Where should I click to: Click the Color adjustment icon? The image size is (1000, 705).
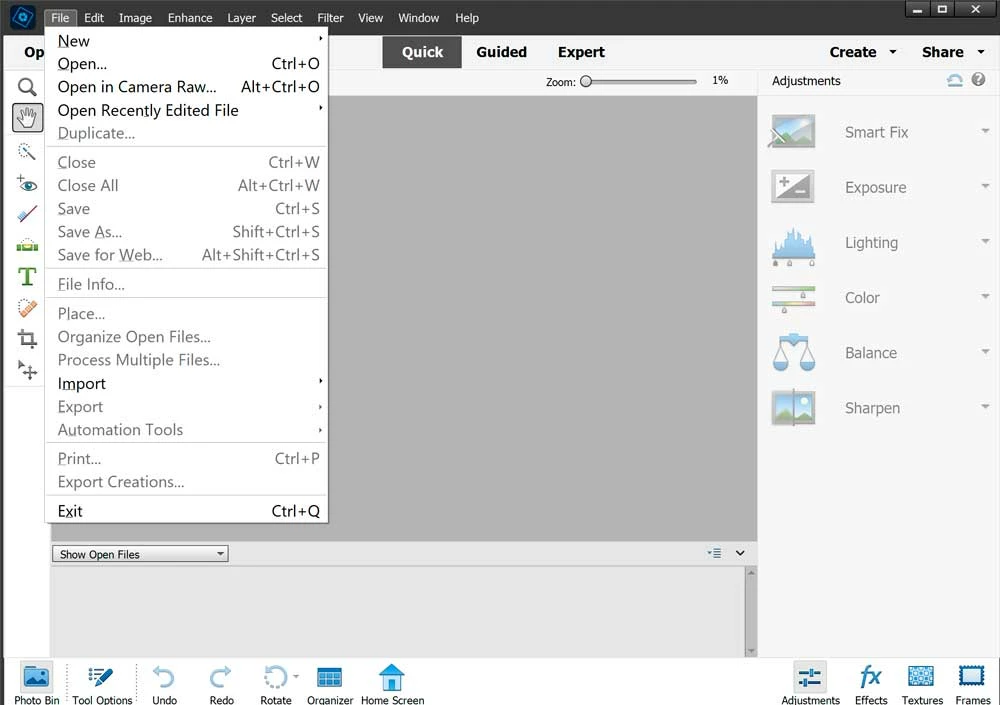(793, 299)
